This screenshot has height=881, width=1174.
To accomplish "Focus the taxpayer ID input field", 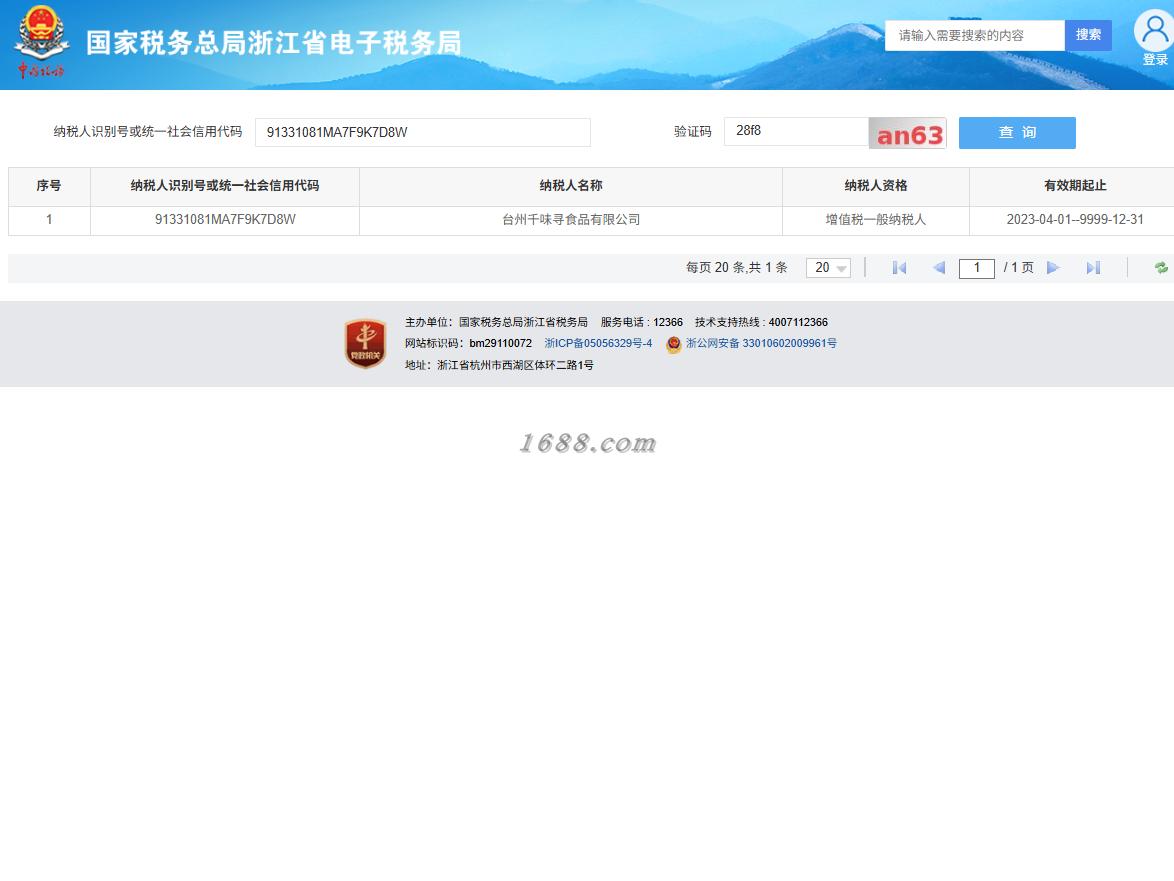I will [423, 132].
